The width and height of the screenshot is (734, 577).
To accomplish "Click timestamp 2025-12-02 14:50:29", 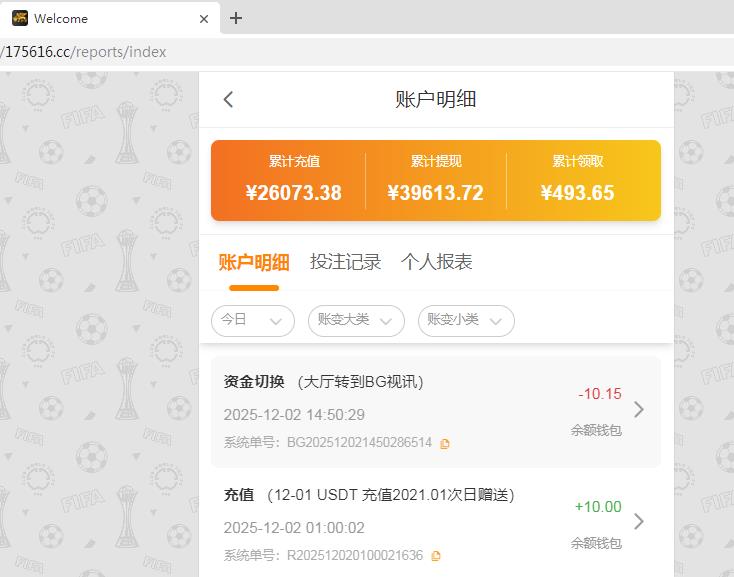I will pyautogui.click(x=294, y=415).
